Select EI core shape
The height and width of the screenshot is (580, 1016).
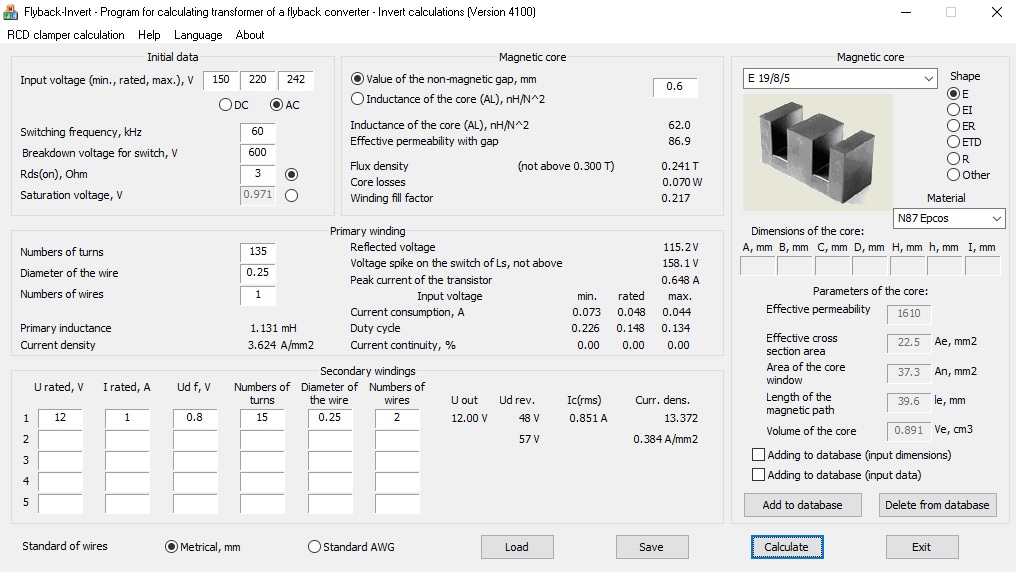(953, 110)
